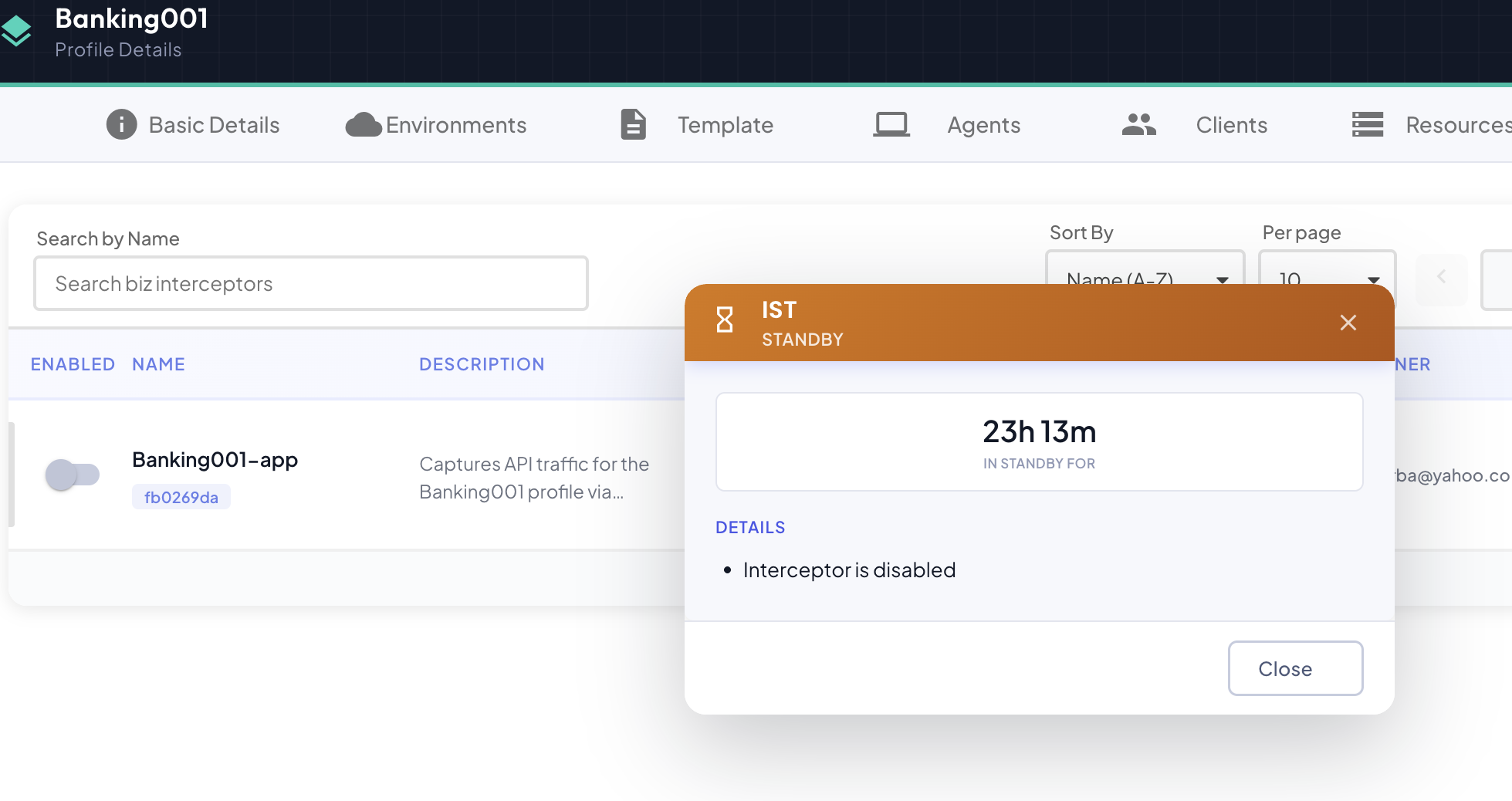Image resolution: width=1512 pixels, height=801 pixels.
Task: Click the Environments cloud icon
Action: click(x=364, y=124)
